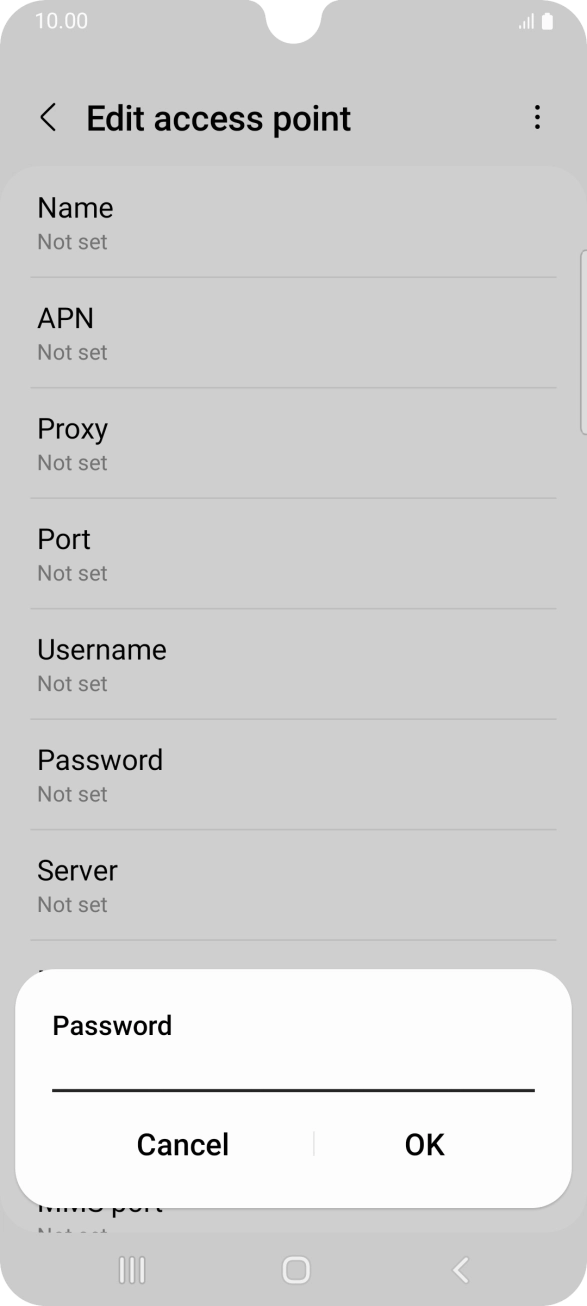
Task: Confirm the password by pressing OK
Action: point(423,1144)
